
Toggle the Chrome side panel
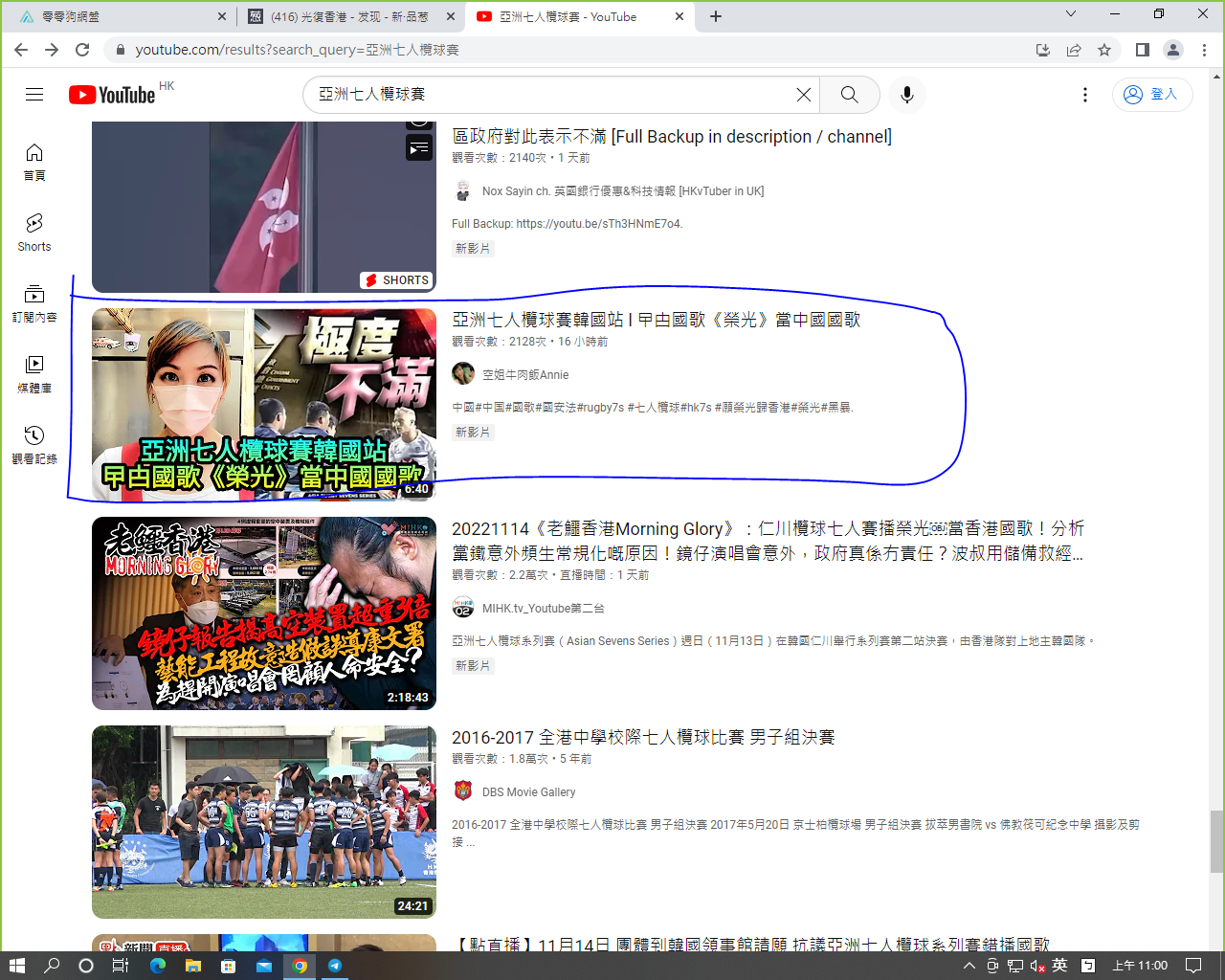click(1143, 50)
